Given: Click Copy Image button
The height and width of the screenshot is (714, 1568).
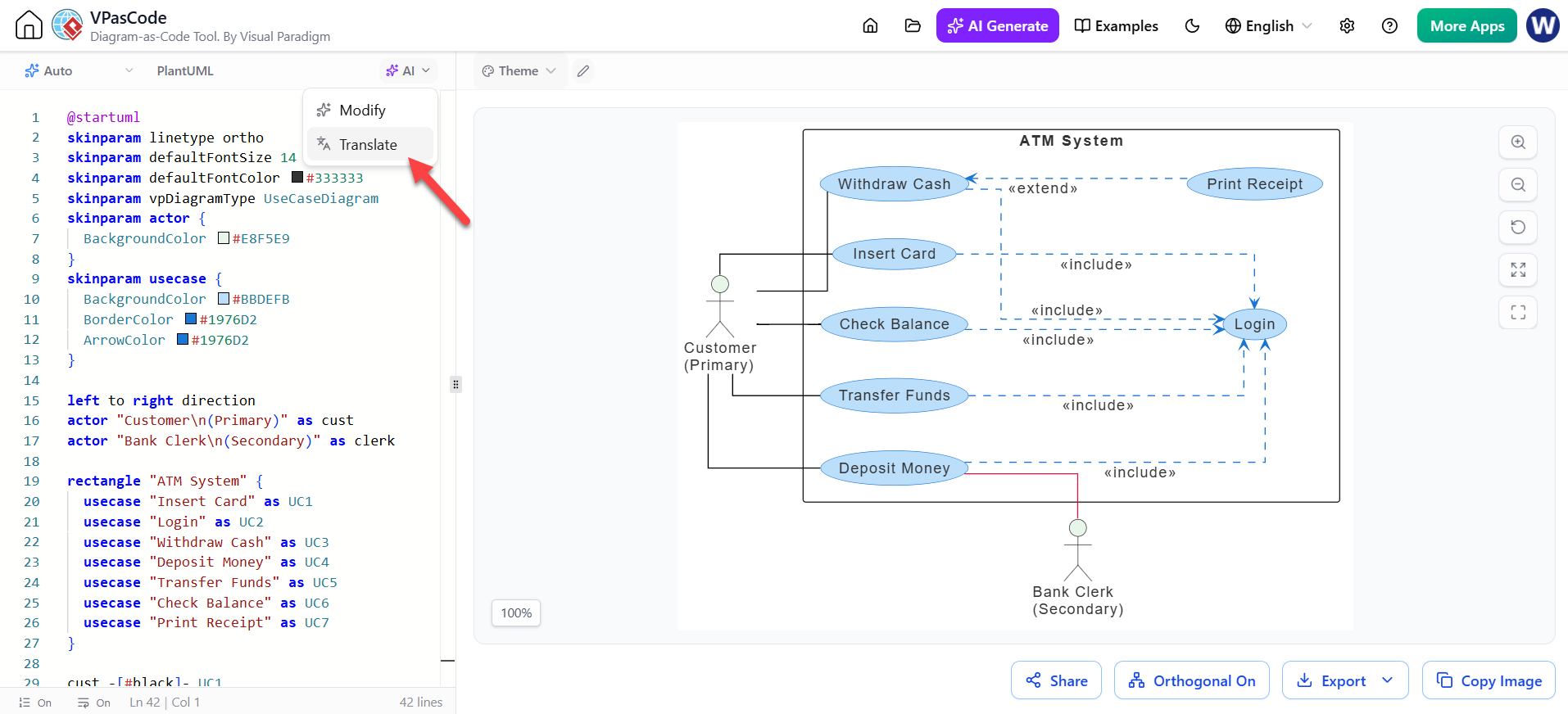Looking at the screenshot, I should pos(1489,680).
